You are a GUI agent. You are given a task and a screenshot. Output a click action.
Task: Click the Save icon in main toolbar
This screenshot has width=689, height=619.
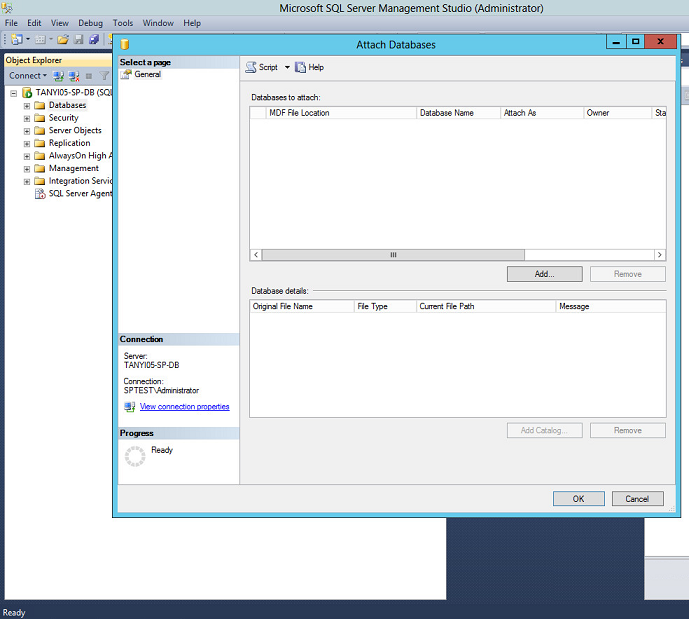[79, 40]
